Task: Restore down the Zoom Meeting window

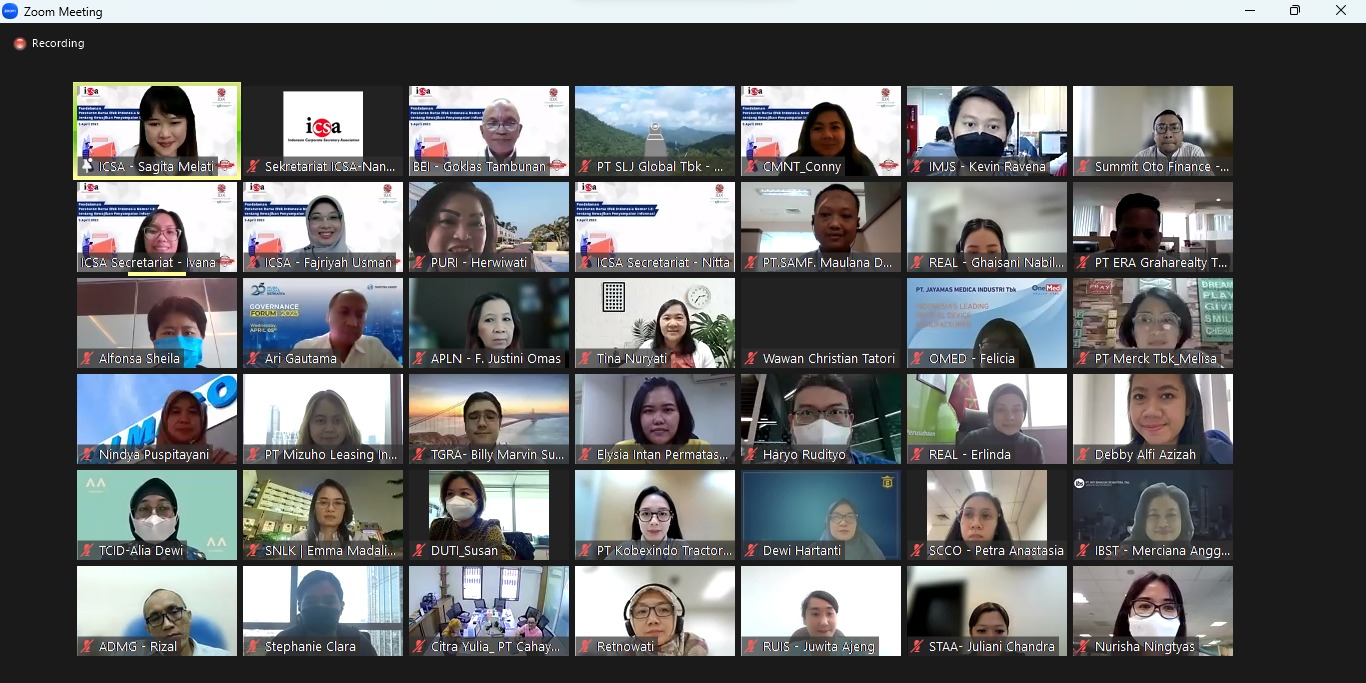Action: pos(1295,11)
